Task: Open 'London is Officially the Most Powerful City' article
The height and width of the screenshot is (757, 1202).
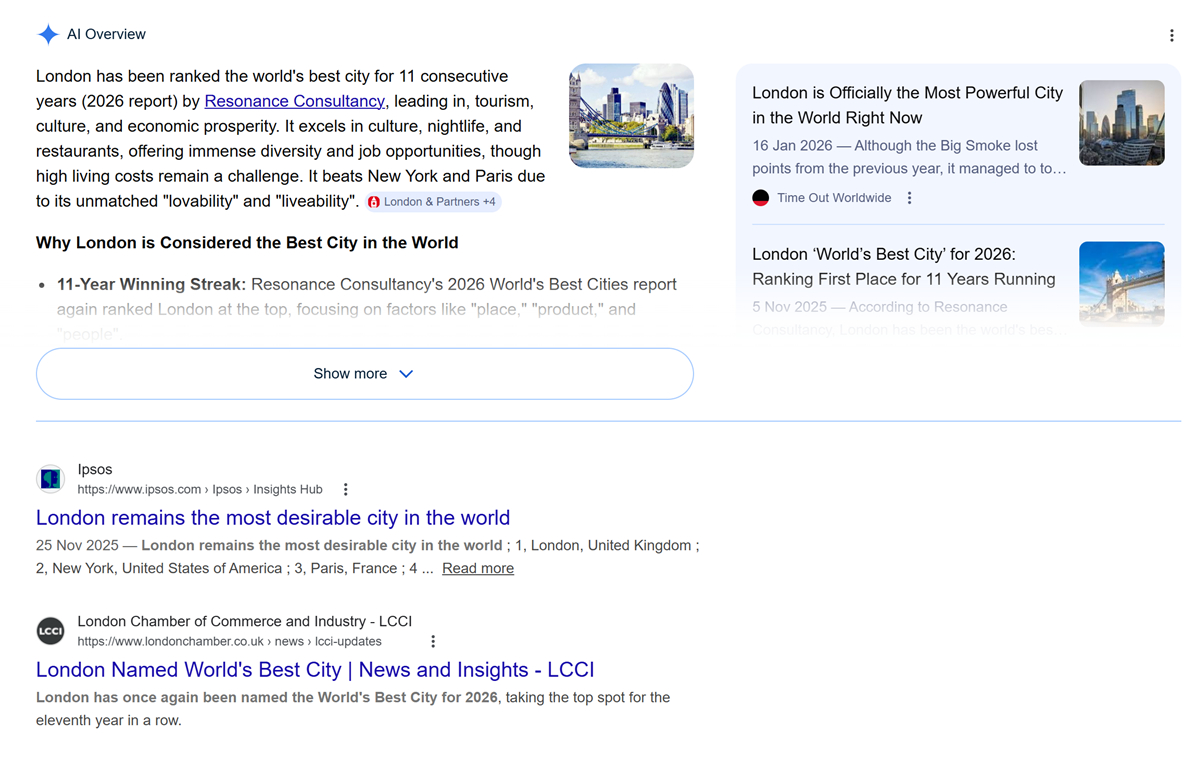Action: 907,105
